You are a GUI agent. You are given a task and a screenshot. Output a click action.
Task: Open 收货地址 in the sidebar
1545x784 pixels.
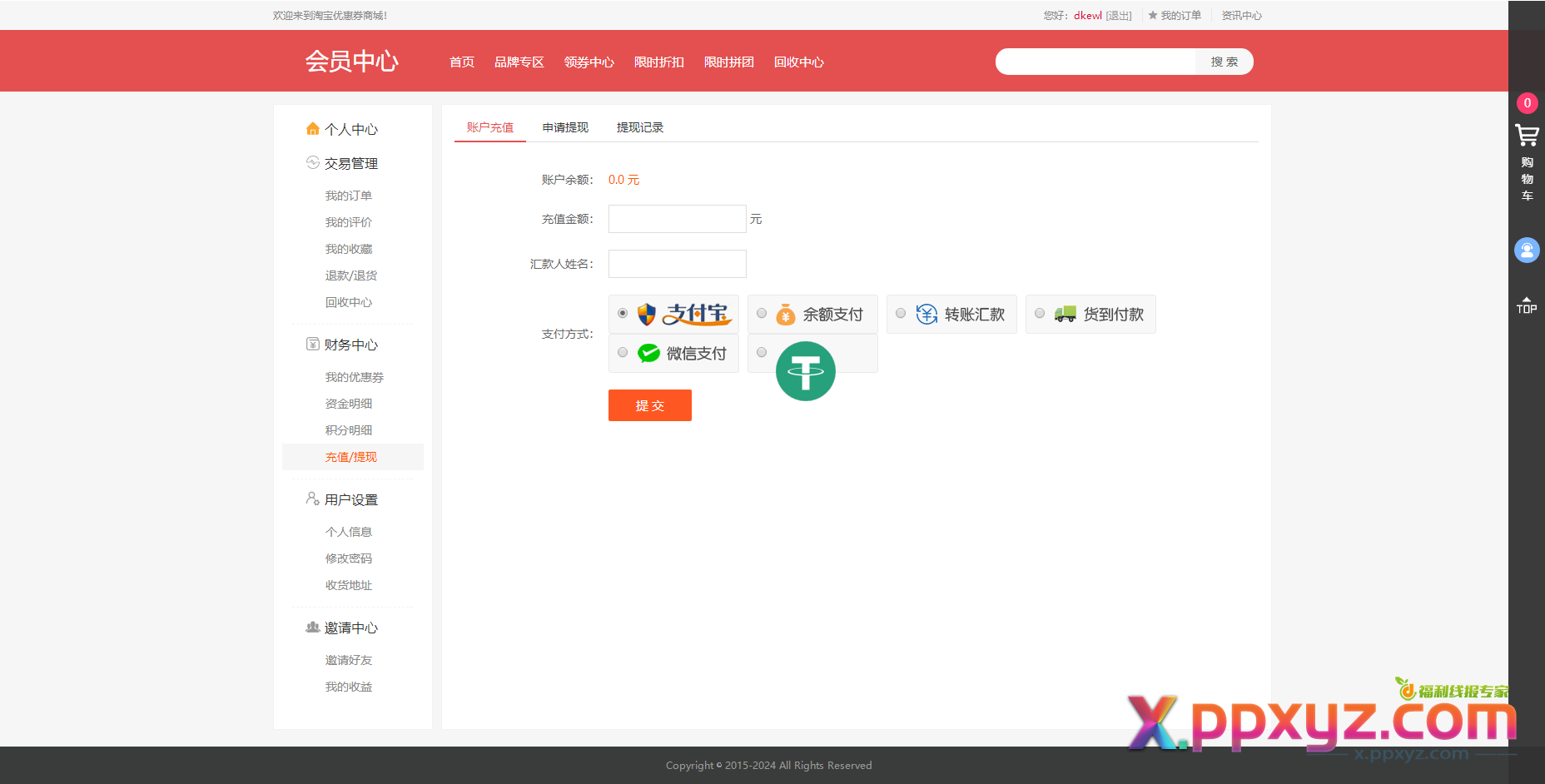click(349, 585)
